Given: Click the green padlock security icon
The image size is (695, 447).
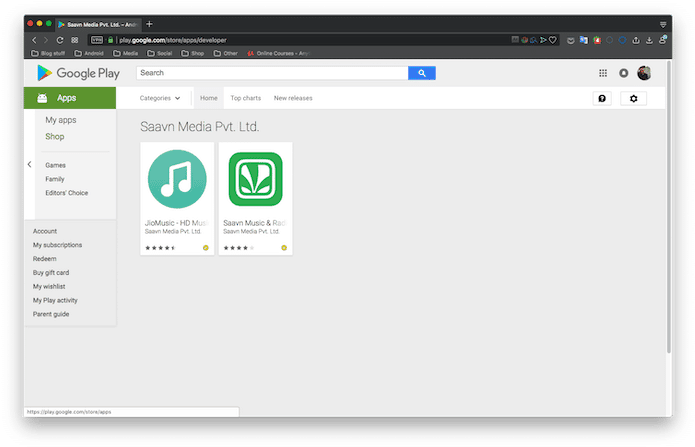Looking at the screenshot, I should pyautogui.click(x=110, y=40).
